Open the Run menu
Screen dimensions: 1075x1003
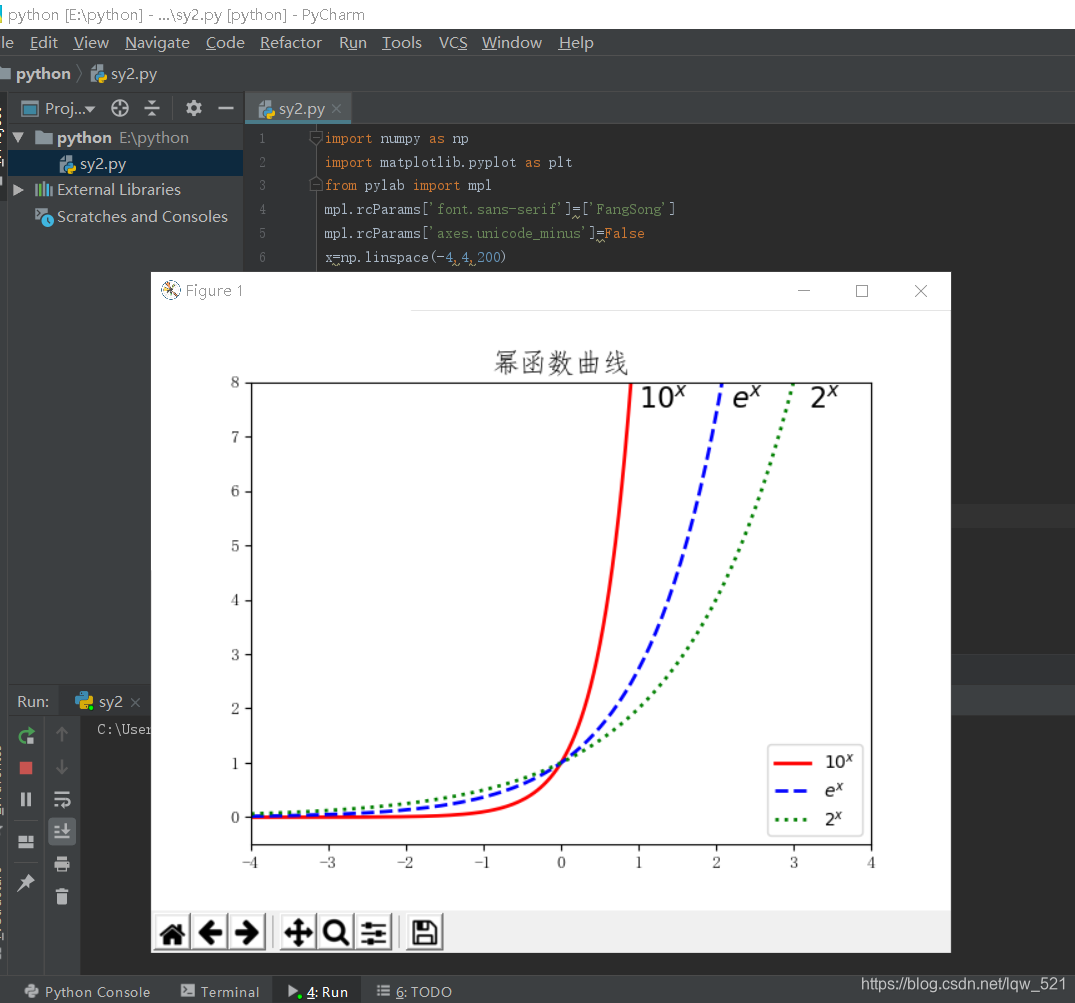352,43
